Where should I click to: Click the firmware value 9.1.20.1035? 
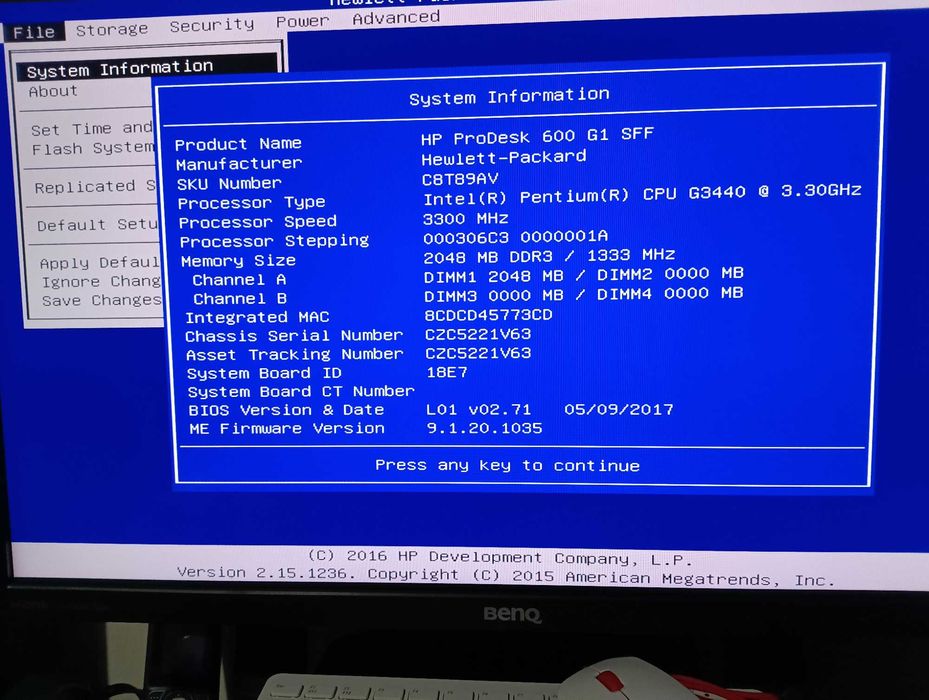[485, 428]
